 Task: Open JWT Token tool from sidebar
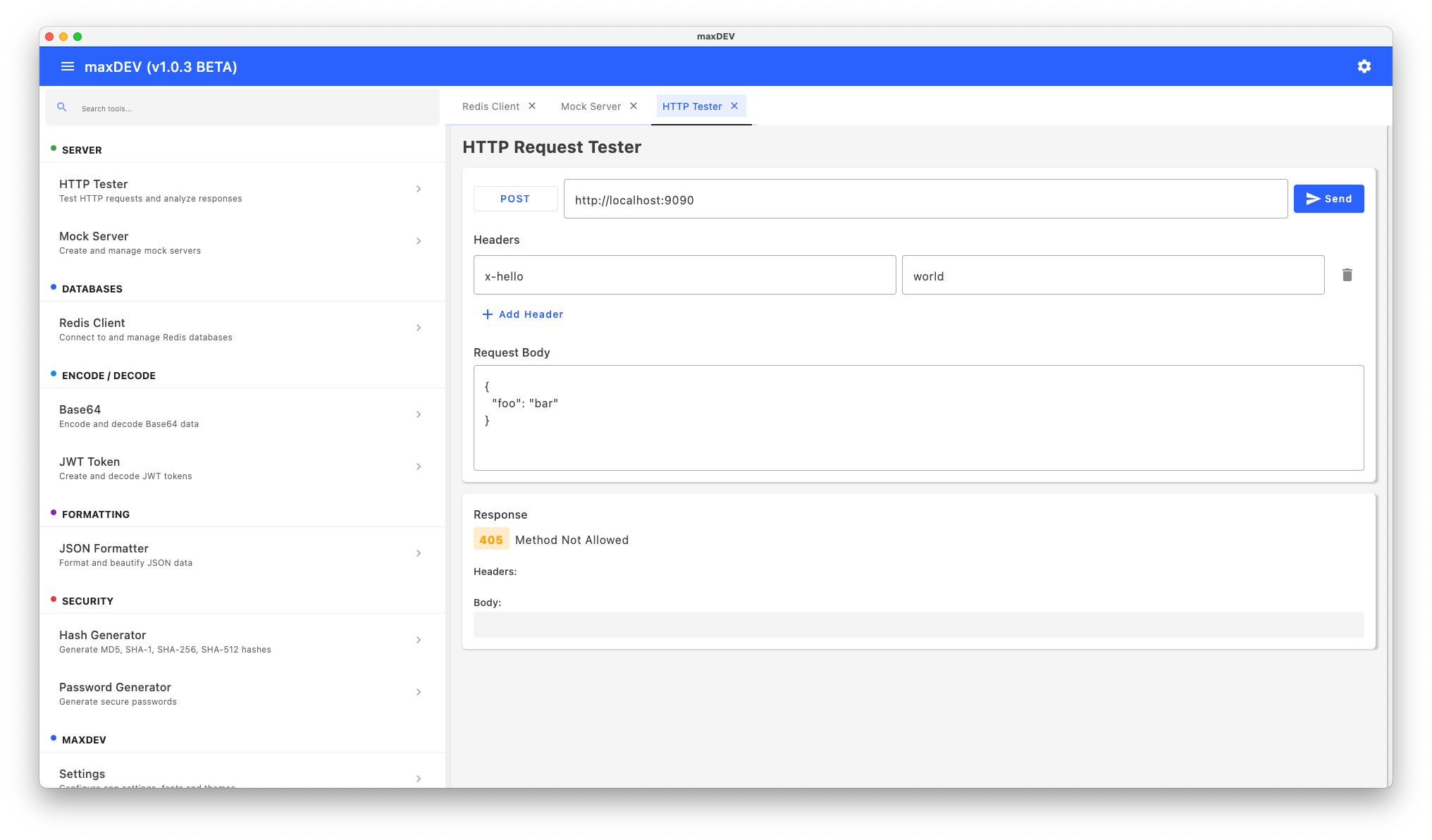(x=242, y=468)
